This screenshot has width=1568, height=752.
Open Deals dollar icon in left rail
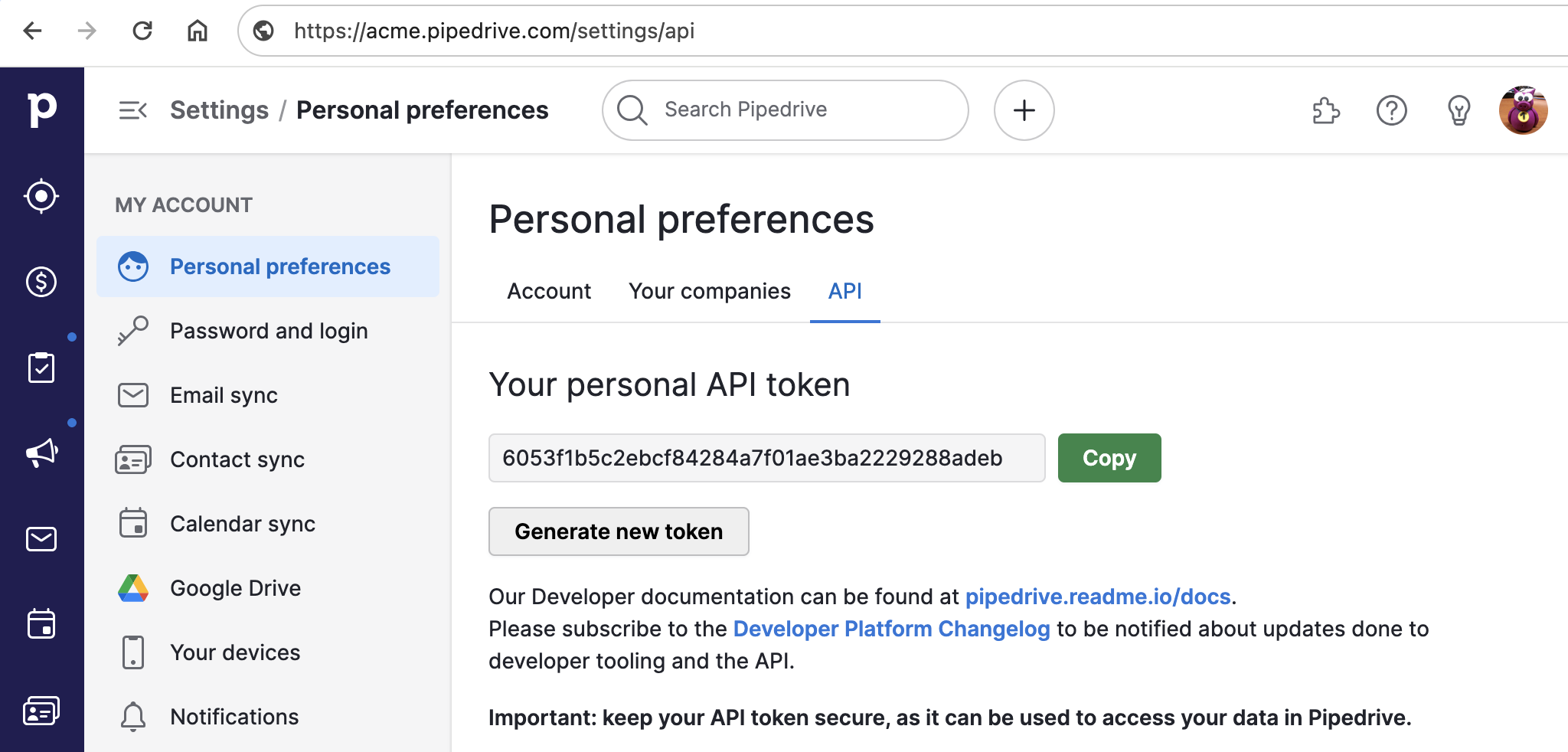point(41,282)
